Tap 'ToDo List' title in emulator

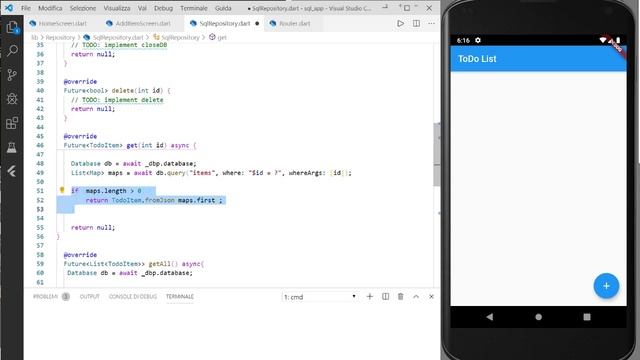click(x=477, y=59)
